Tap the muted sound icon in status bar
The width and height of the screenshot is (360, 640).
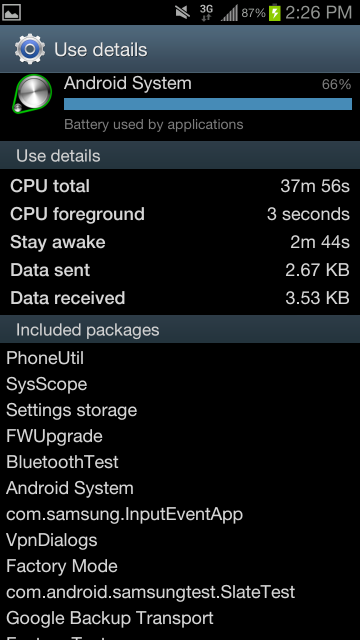[182, 13]
